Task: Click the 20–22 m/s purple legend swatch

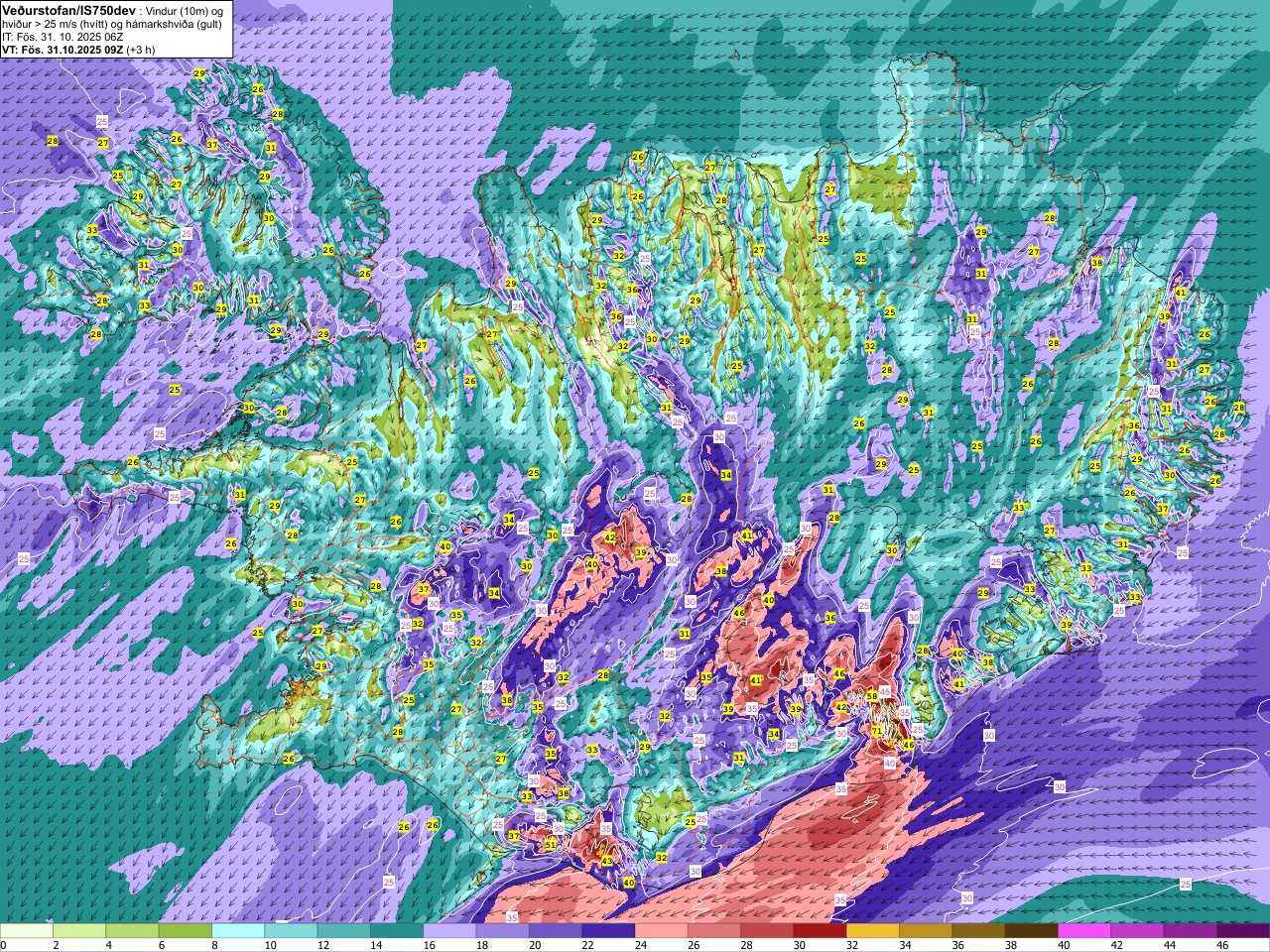Action: pyautogui.click(x=556, y=931)
